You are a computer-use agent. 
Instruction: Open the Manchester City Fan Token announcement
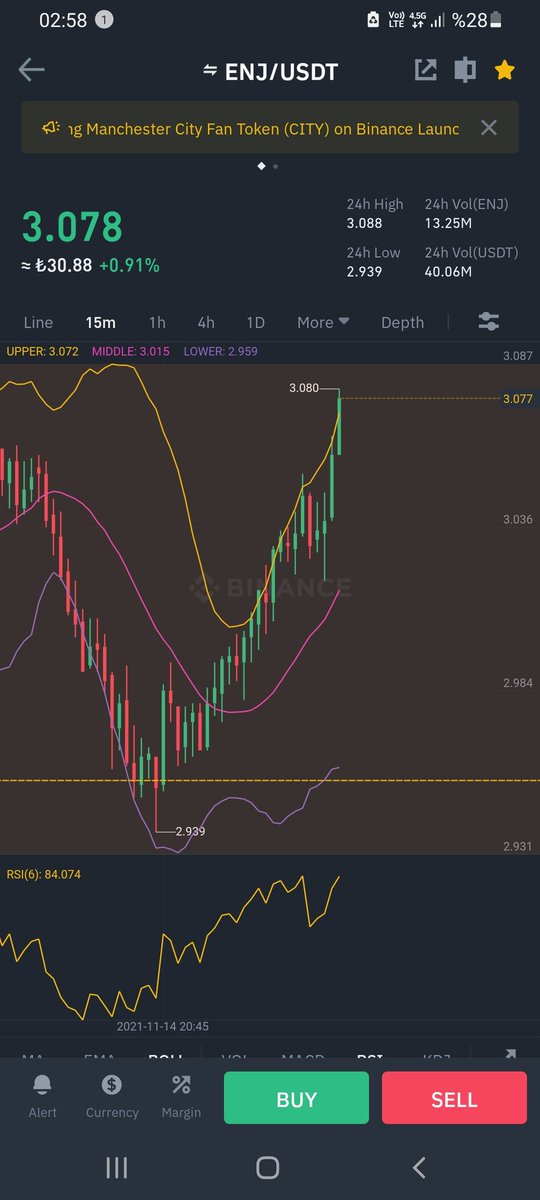264,128
